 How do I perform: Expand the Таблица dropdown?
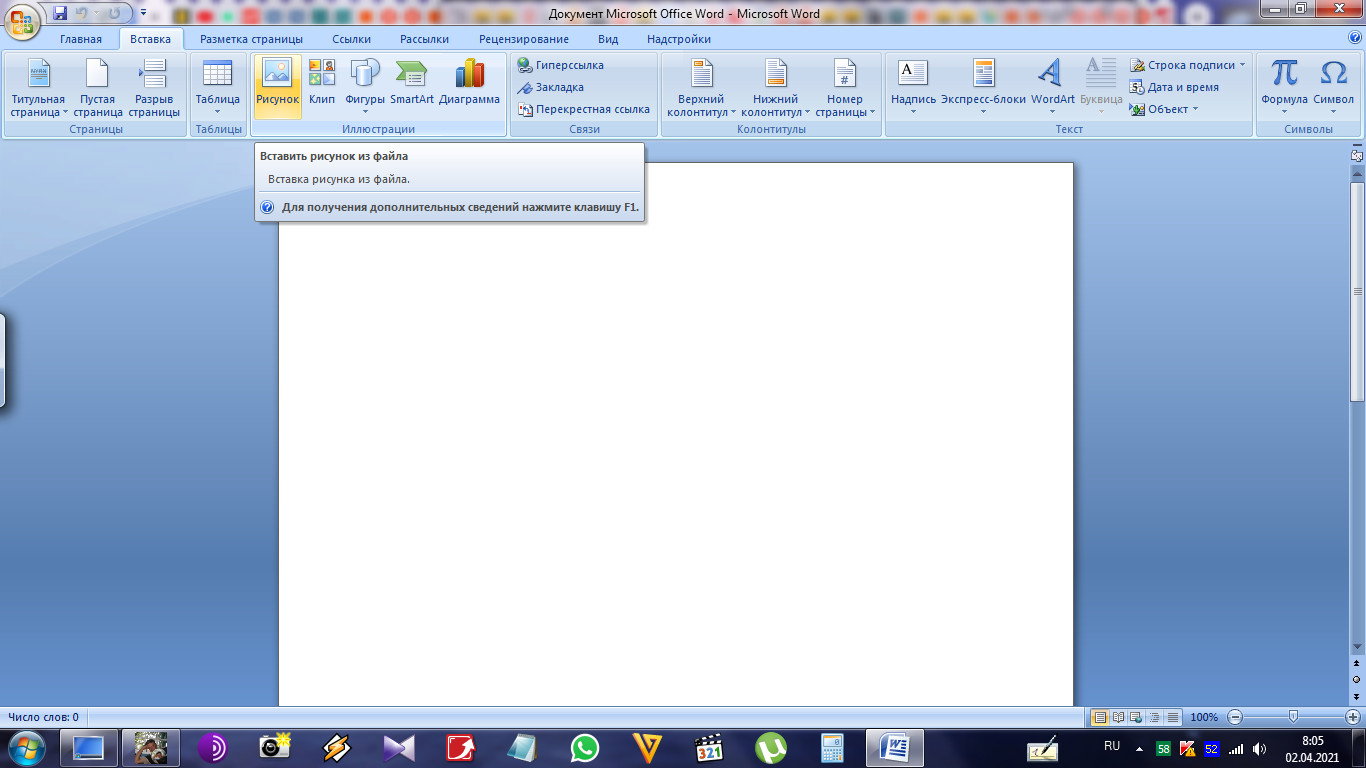(217, 86)
